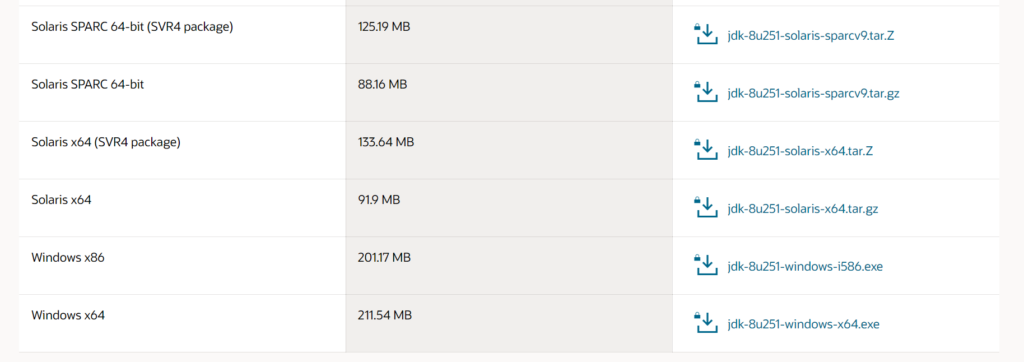Download jdk-8u251-windows-x64.exe file link
The image size is (1024, 362).
[x=803, y=323]
